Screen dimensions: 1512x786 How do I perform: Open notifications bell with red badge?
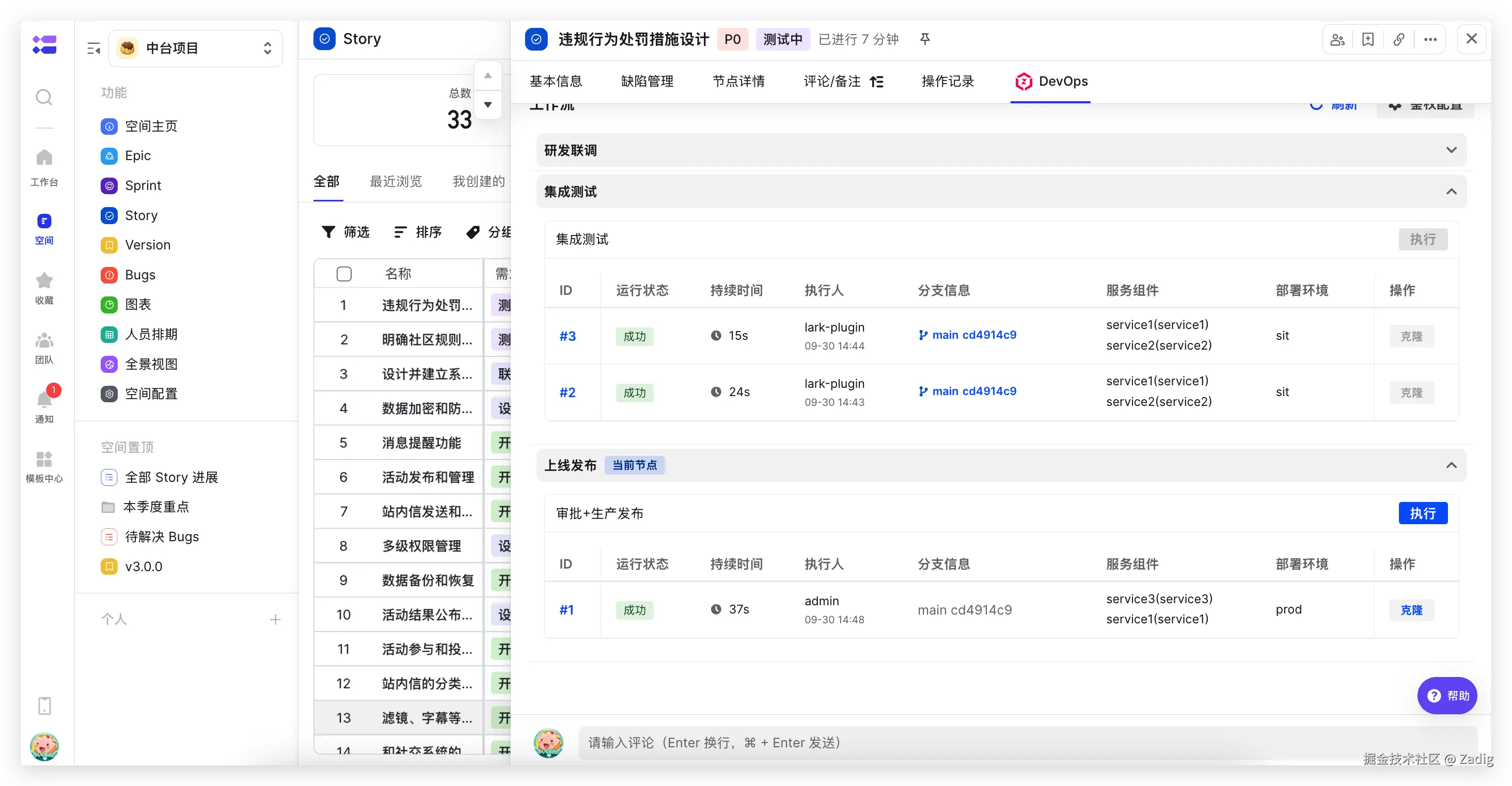[44, 400]
